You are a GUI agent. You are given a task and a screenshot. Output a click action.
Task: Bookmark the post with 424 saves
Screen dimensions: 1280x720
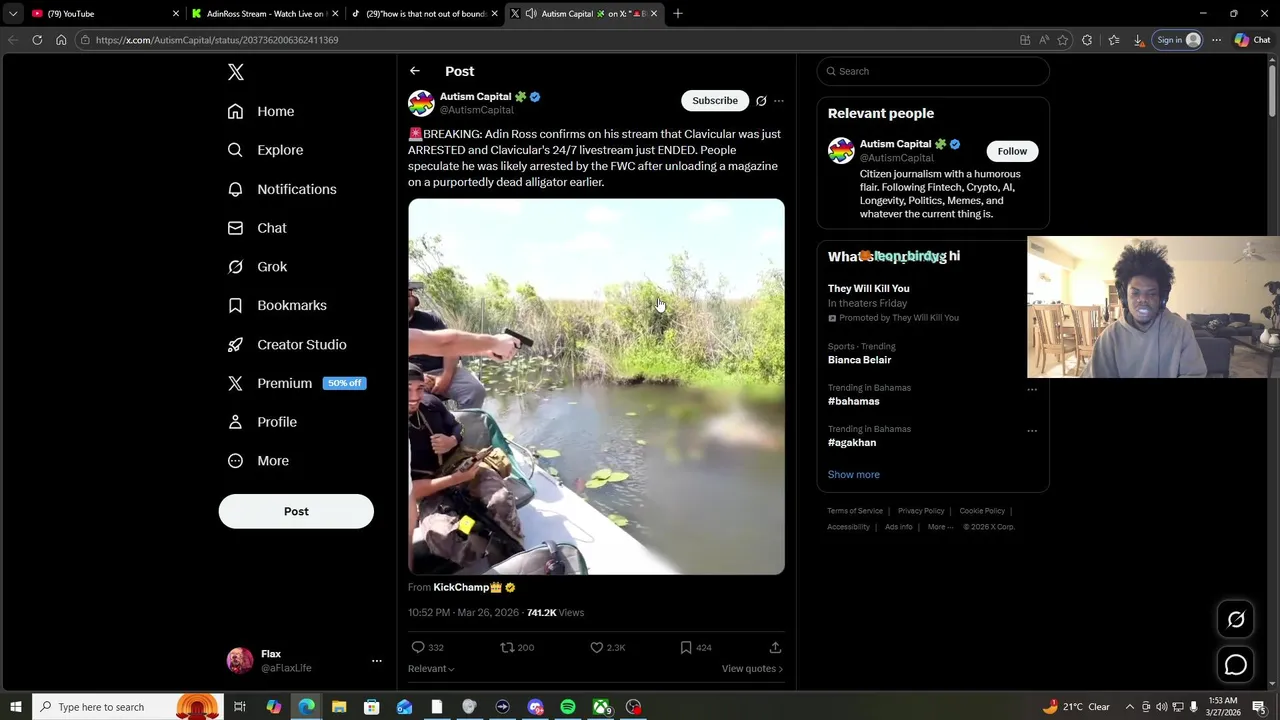686,647
